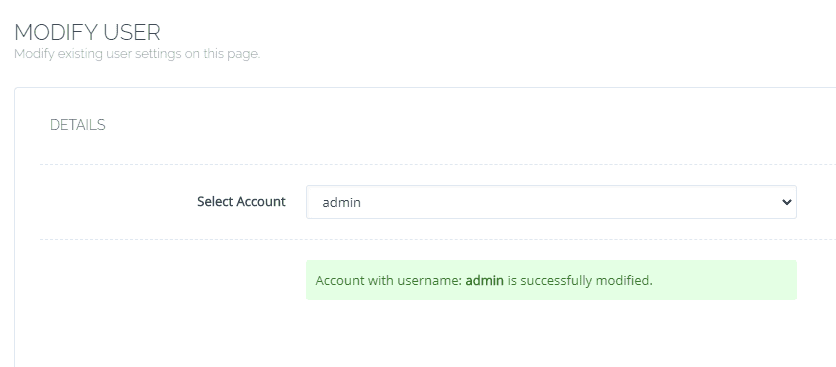Click dashed divider below the account selector

coord(438,240)
